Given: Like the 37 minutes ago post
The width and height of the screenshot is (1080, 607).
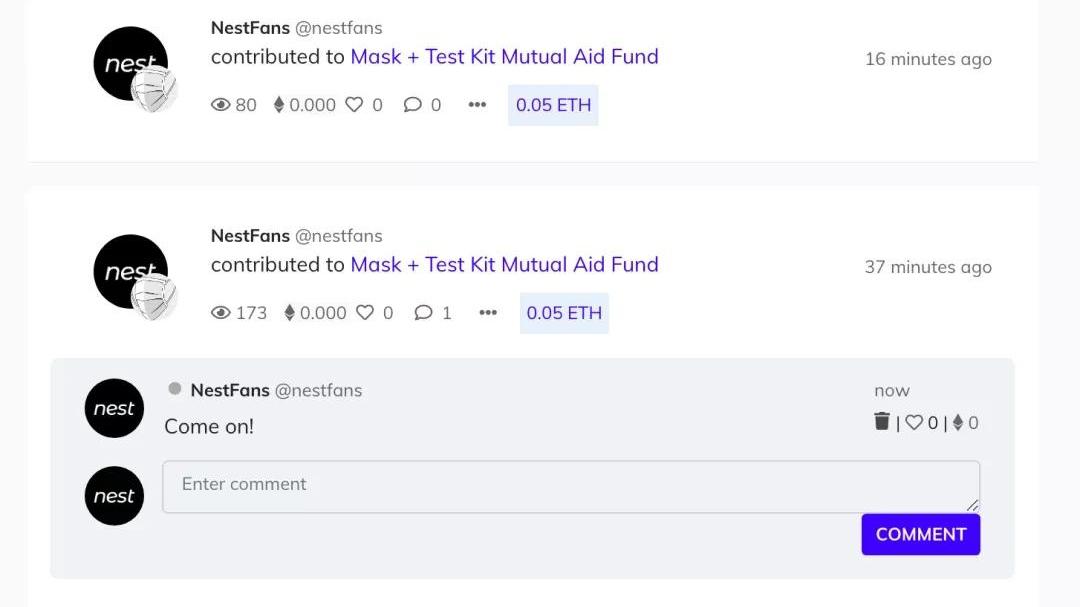Looking at the screenshot, I should (x=365, y=313).
